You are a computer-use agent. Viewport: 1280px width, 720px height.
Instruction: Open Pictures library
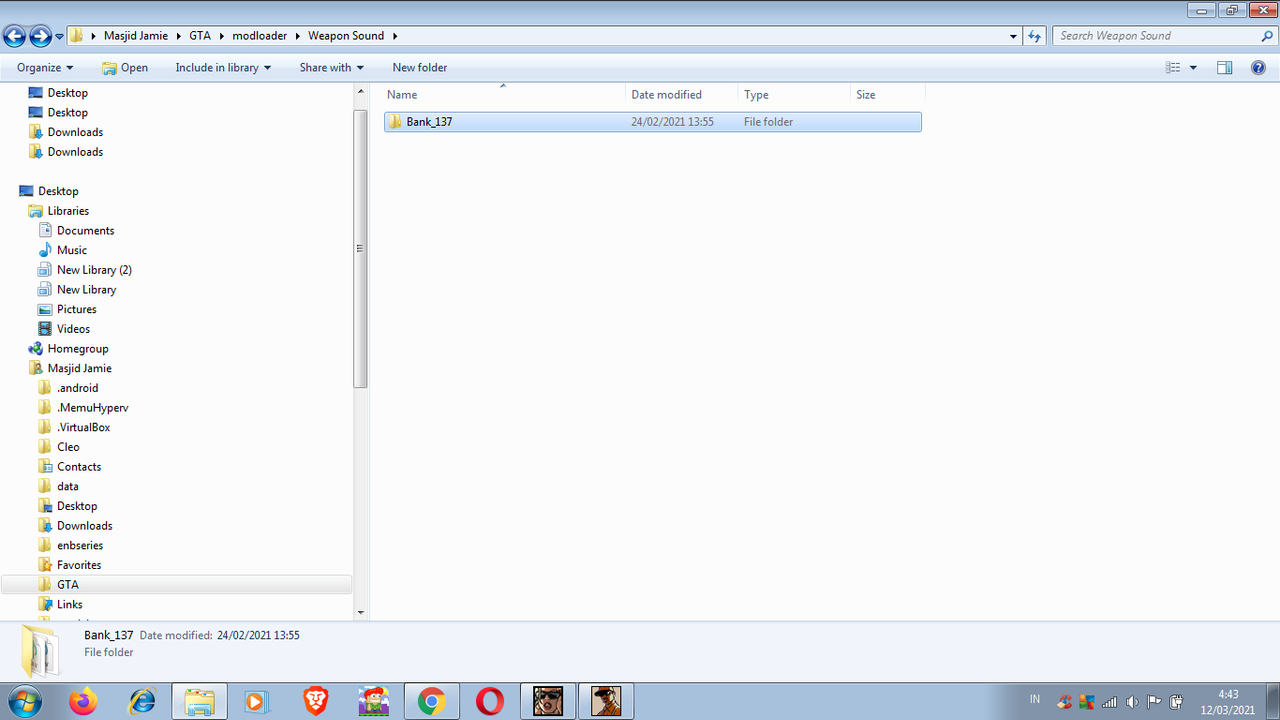pos(76,309)
